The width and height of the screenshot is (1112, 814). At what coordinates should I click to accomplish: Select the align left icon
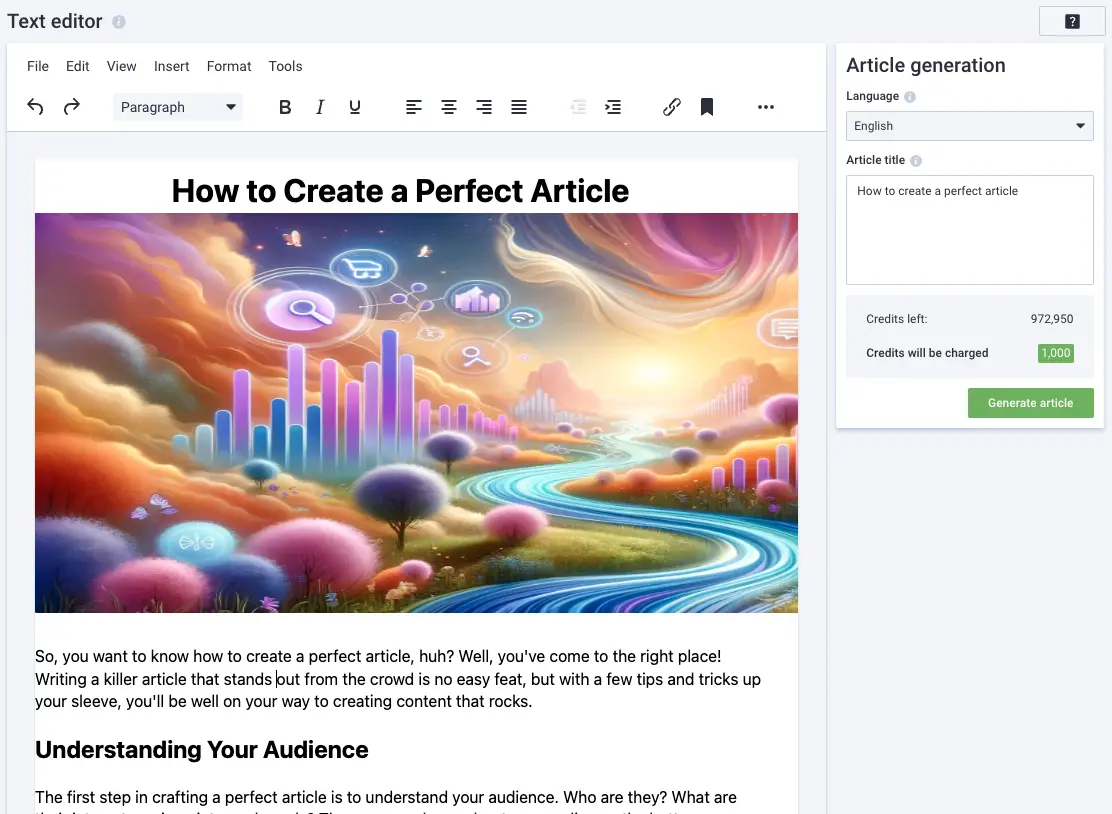[414, 107]
